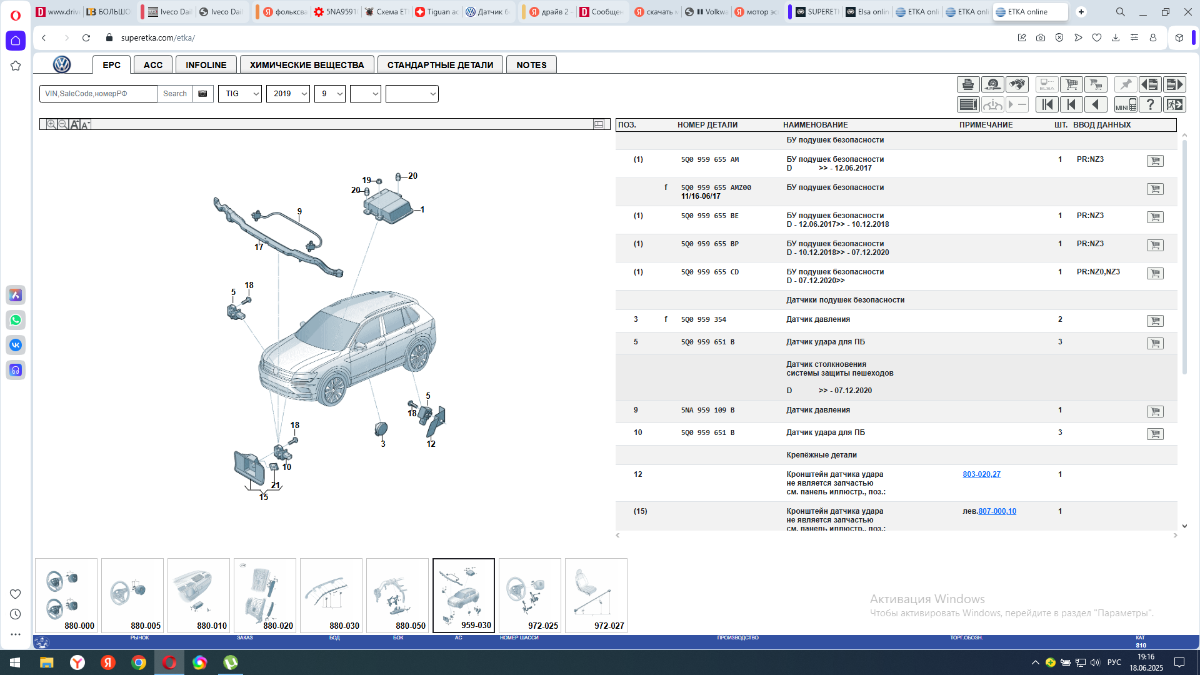Expand the TIG model dropdown
Image resolution: width=1200 pixels, height=675 pixels.
pos(239,93)
